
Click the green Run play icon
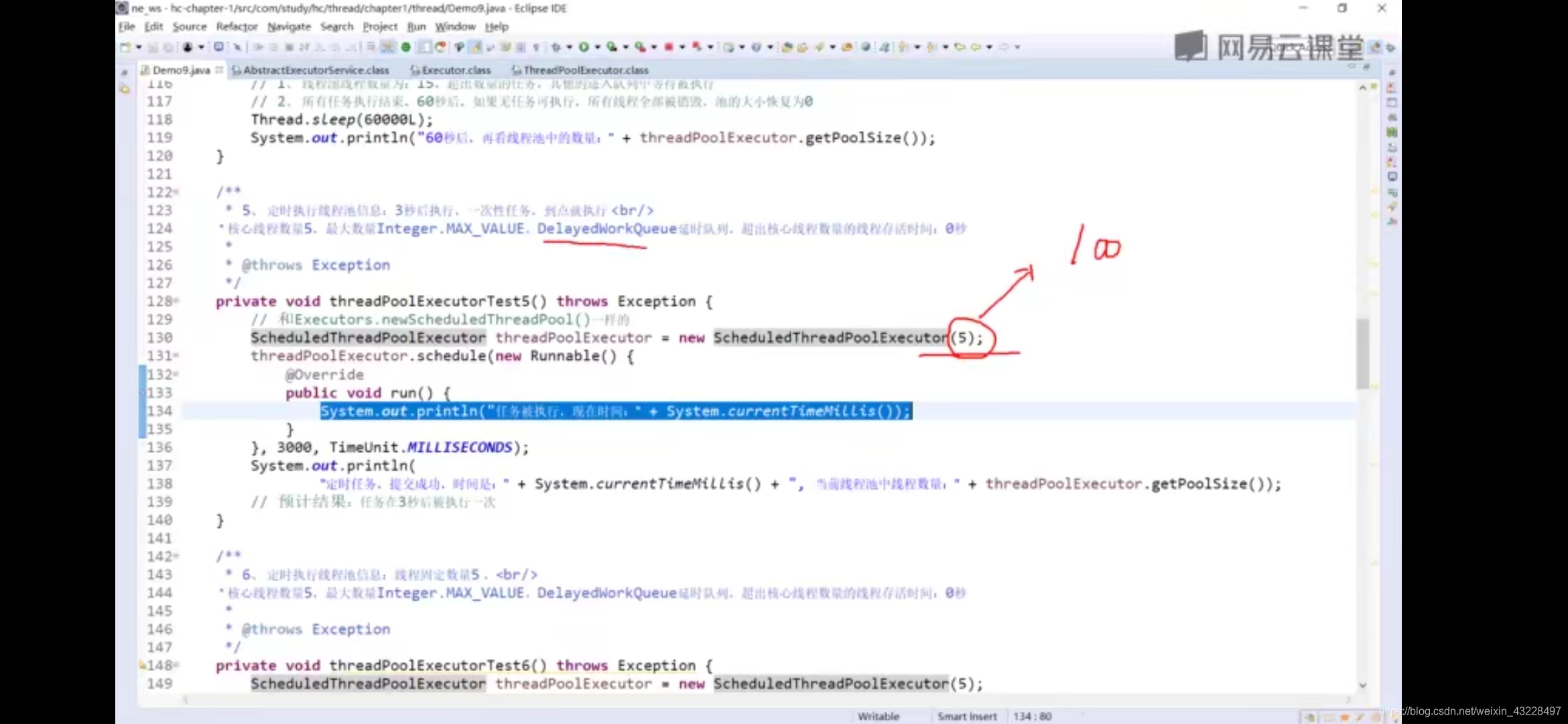(584, 47)
